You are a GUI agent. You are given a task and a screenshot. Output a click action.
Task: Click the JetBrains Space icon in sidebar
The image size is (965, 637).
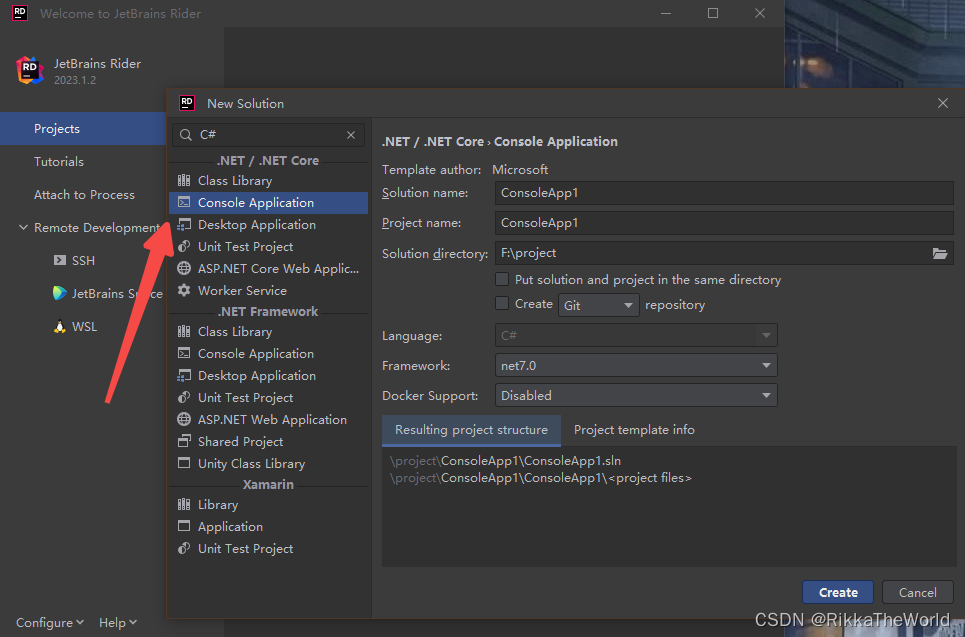[60, 293]
